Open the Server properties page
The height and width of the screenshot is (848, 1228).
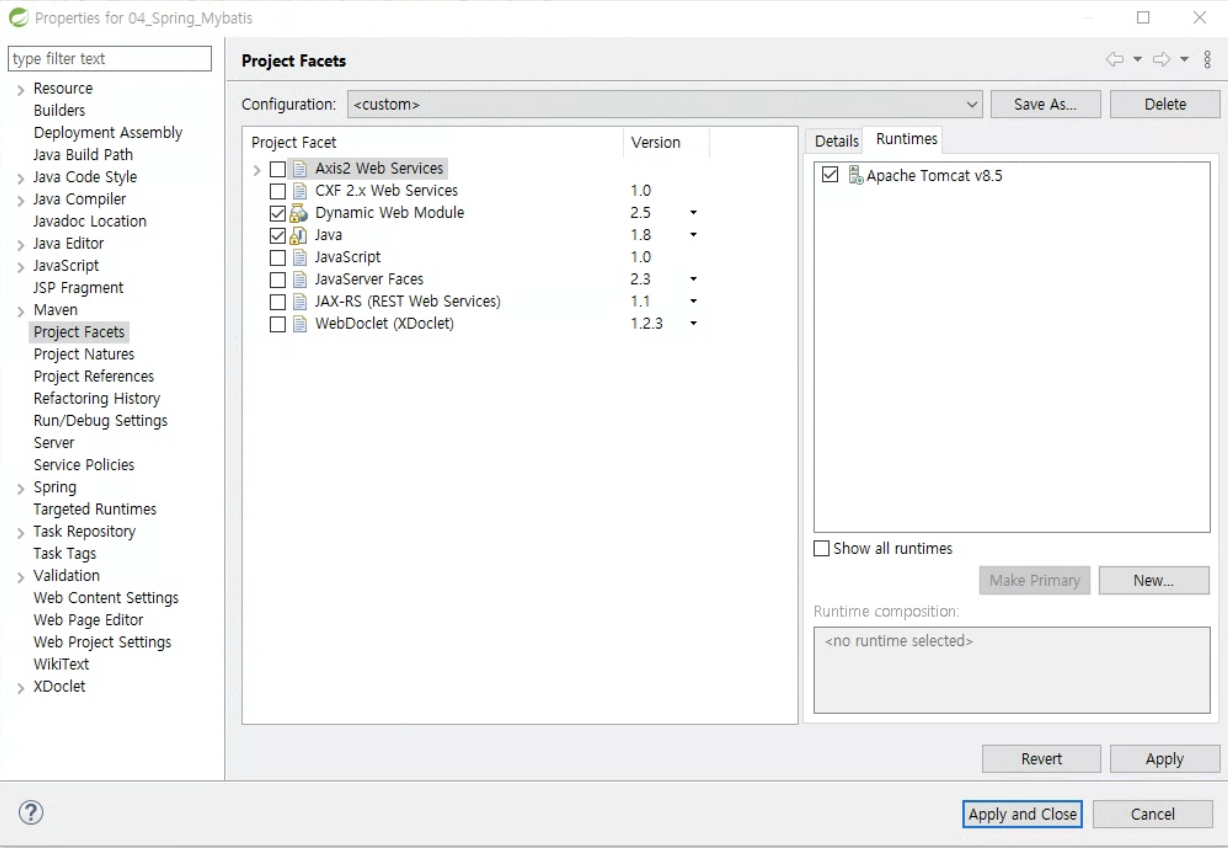54,443
